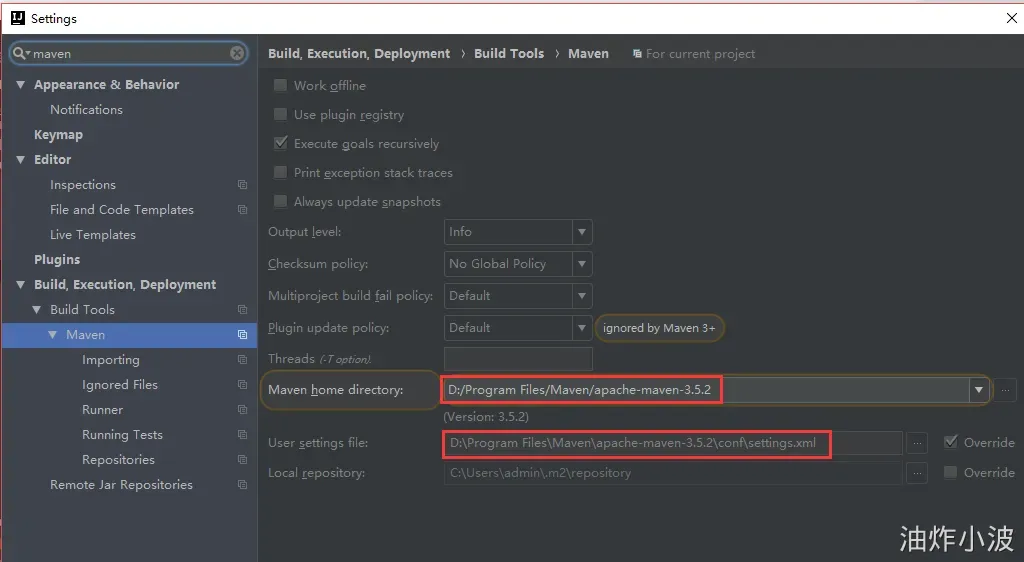Screen dimensions: 1024x562
Task: Toggle Override for User settings file
Action: click(x=951, y=443)
